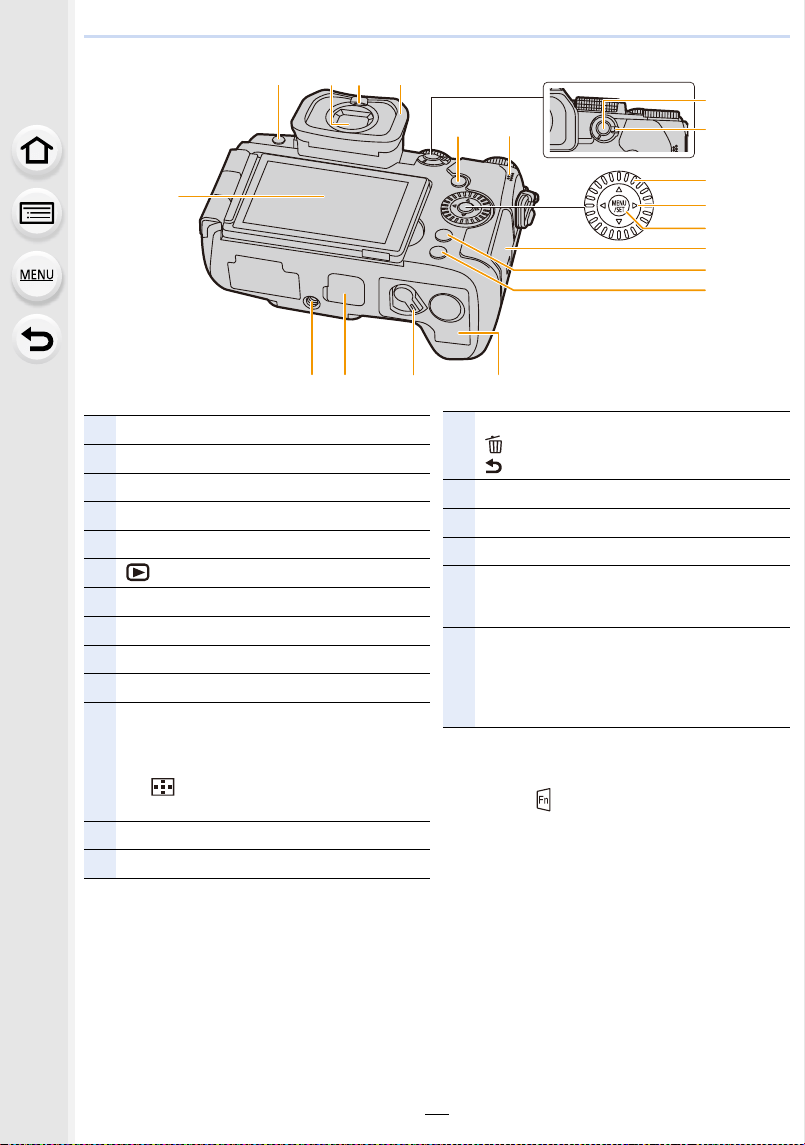This screenshot has width=805, height=1145.
Task: Click the Home icon in the sidebar
Action: pyautogui.click(x=37, y=151)
